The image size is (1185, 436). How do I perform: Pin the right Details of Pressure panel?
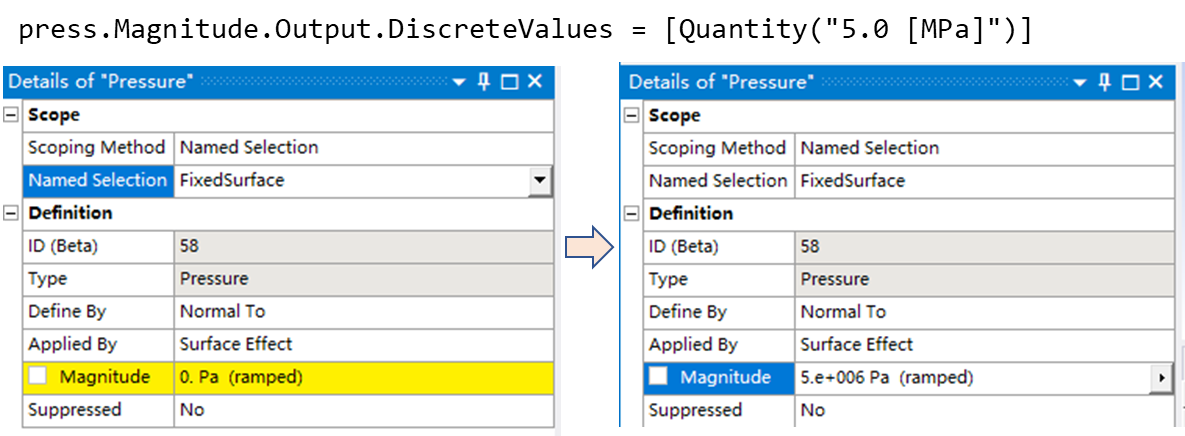tap(1105, 82)
